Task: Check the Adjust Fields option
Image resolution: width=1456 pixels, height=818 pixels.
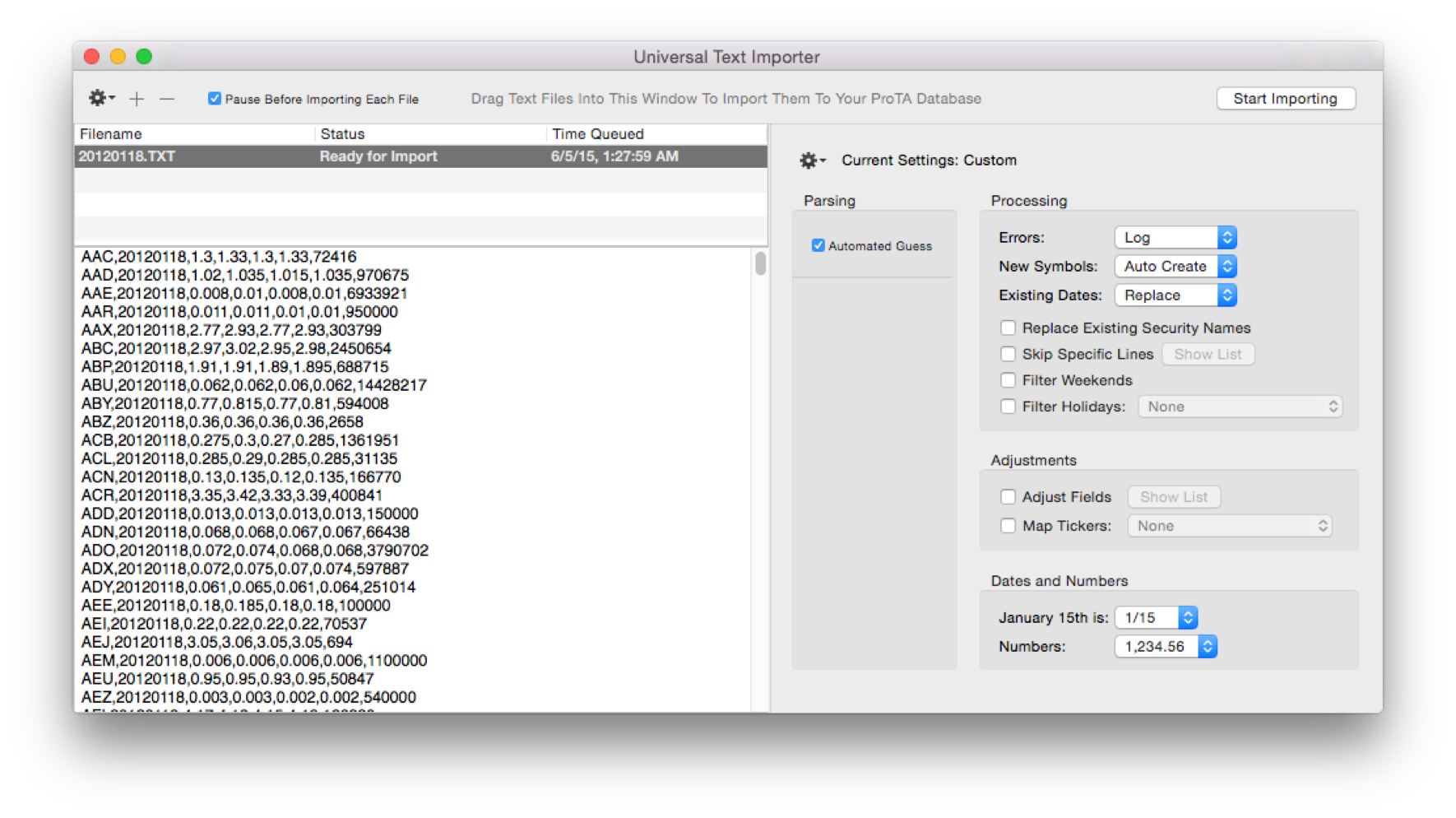Action: click(1008, 496)
